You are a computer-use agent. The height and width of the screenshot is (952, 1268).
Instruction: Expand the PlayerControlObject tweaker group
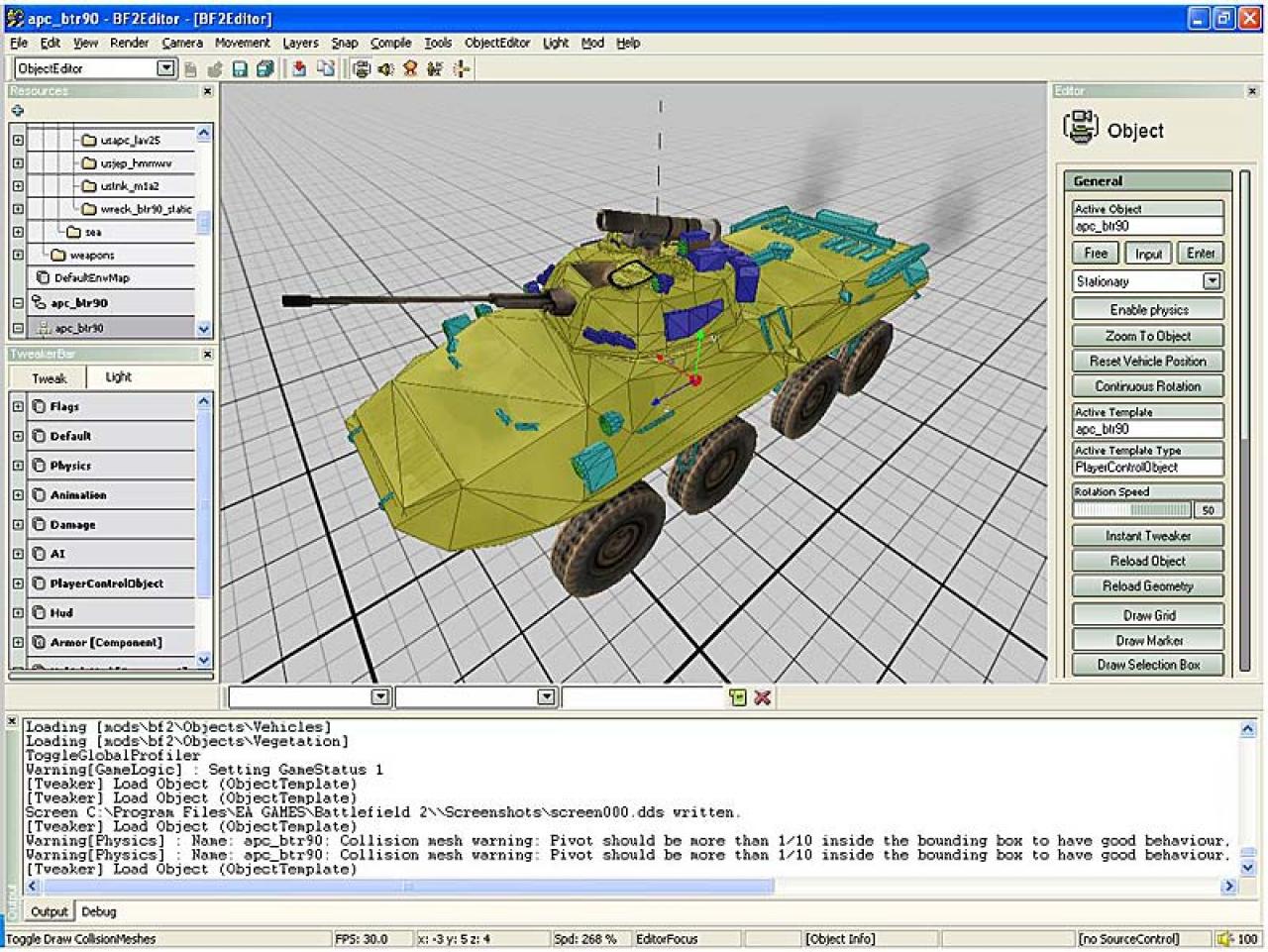(x=18, y=583)
